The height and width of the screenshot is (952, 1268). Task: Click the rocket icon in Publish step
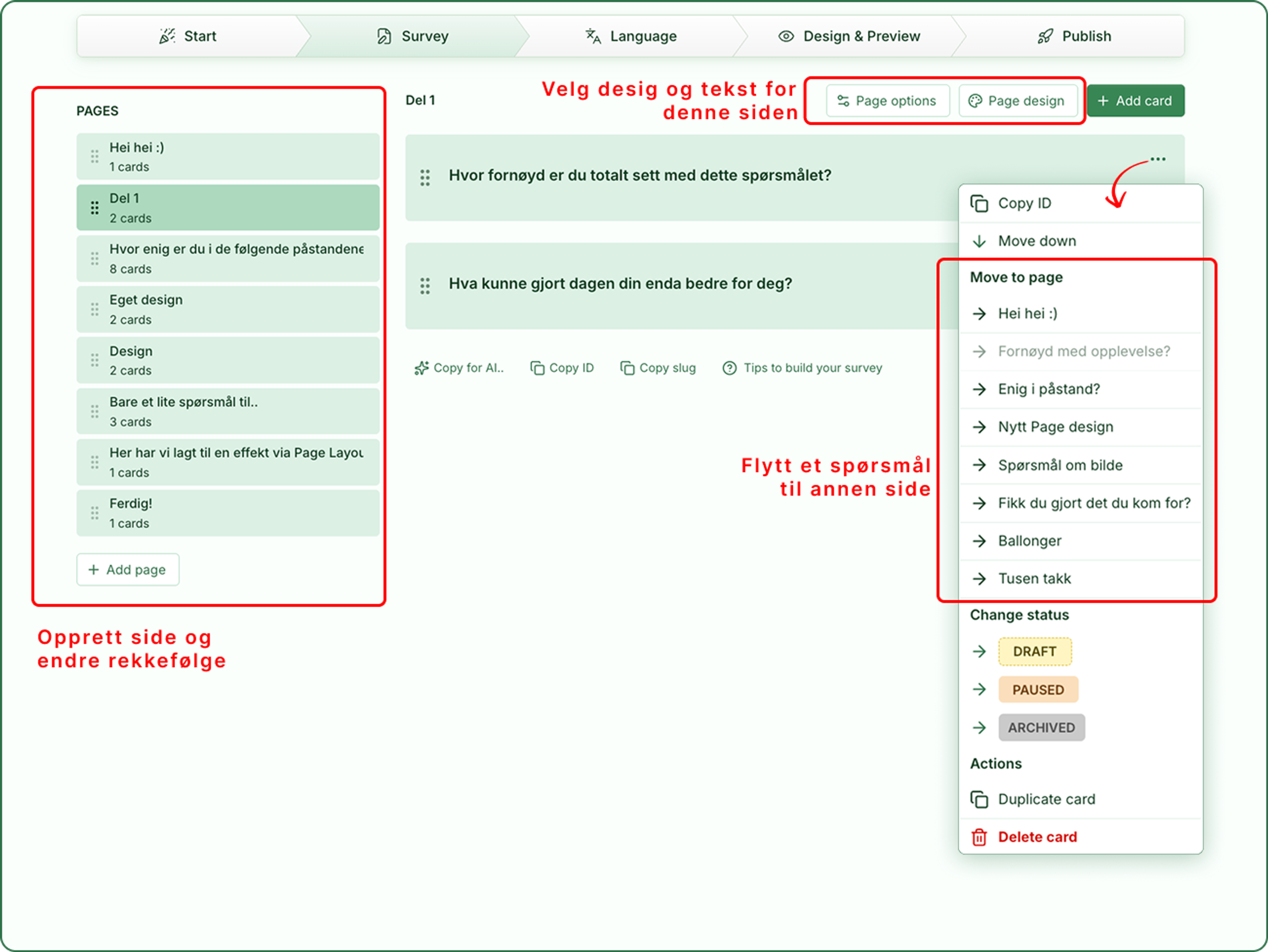1045,36
